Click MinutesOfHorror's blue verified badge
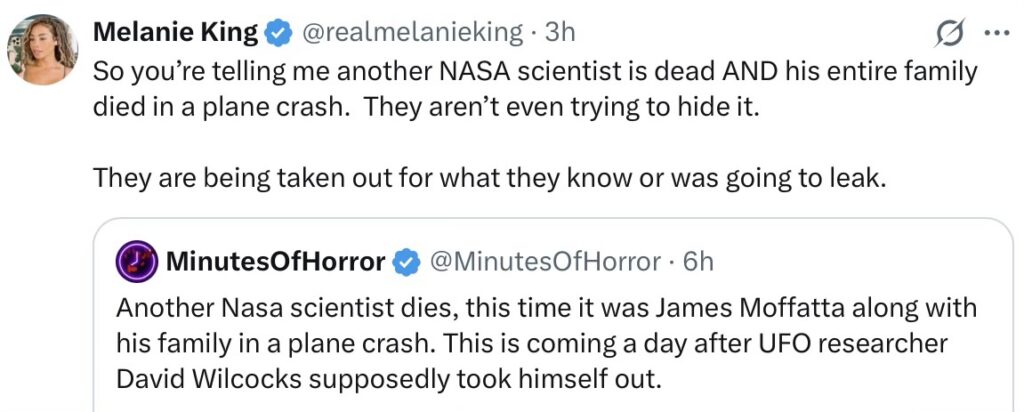 click(405, 262)
